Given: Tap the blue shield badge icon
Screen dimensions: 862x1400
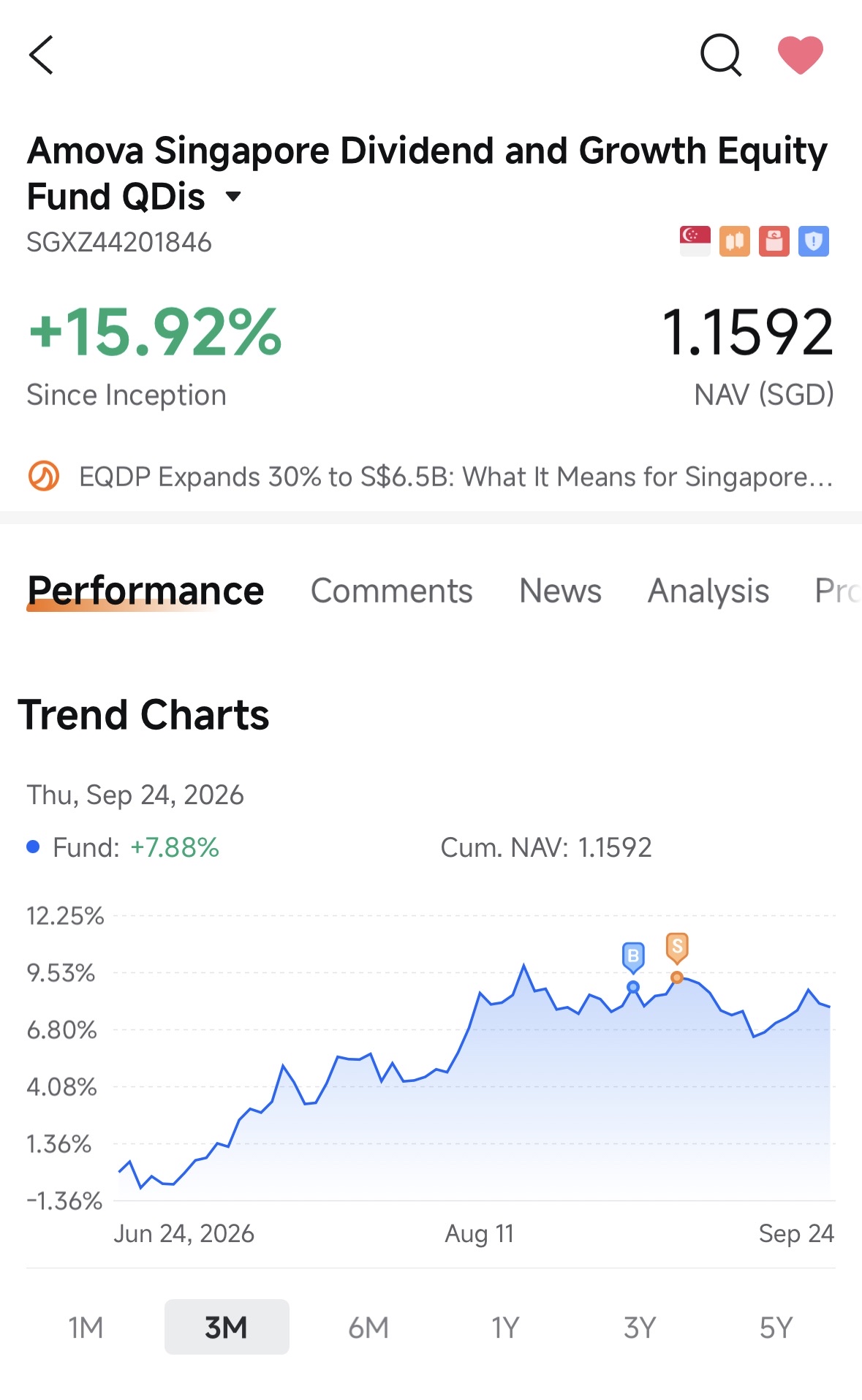Looking at the screenshot, I should (813, 241).
